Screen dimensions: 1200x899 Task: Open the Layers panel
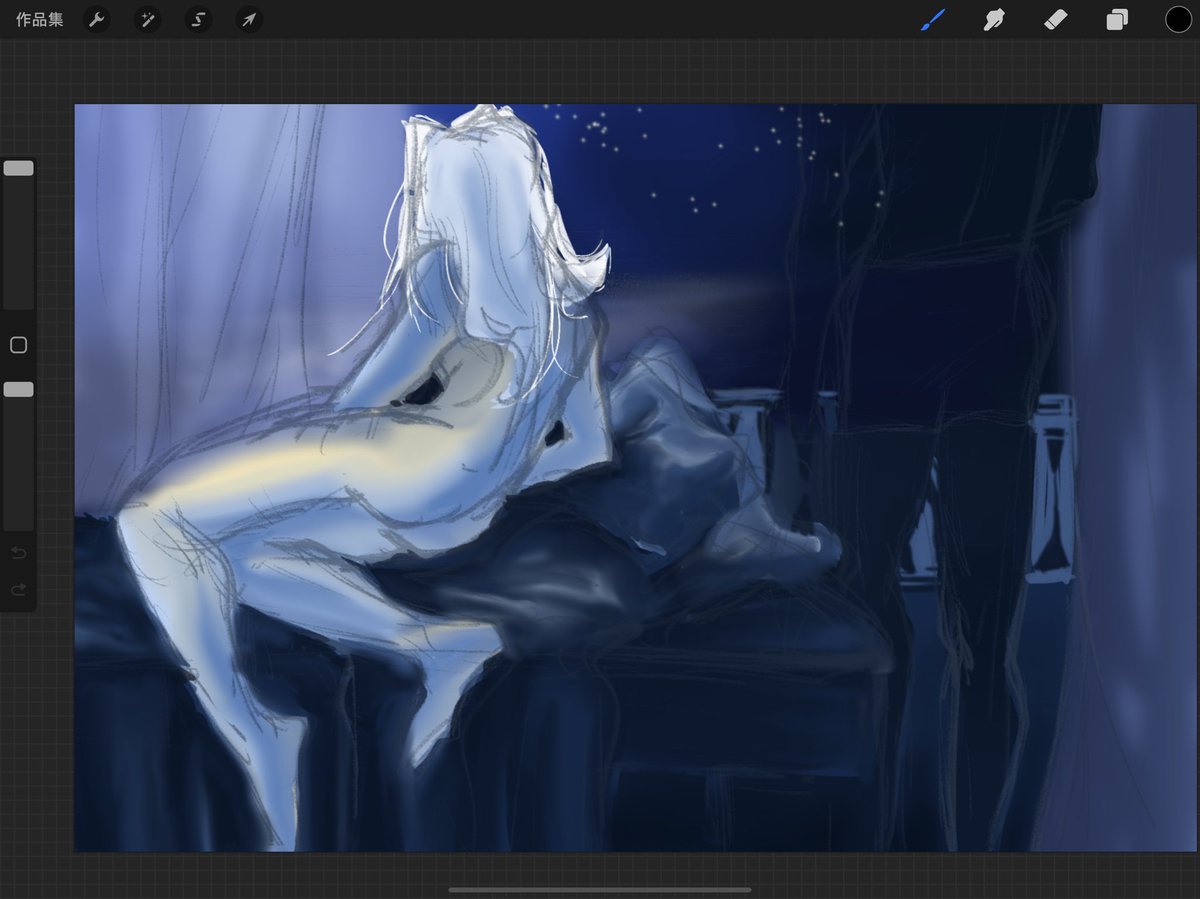(x=1117, y=19)
